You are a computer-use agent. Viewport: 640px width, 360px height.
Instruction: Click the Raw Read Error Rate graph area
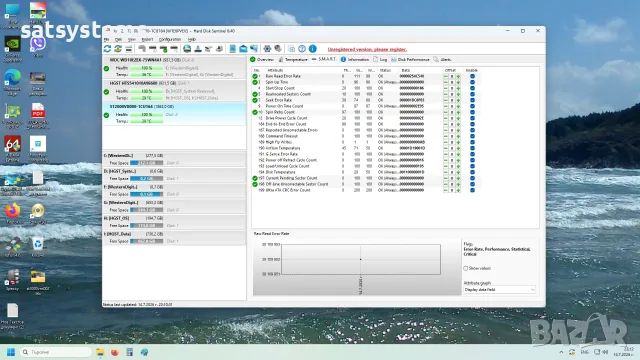pyautogui.click(x=361, y=259)
